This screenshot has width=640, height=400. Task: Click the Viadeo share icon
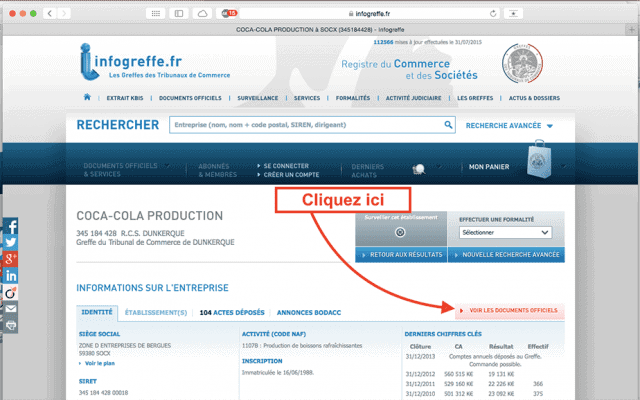11,292
